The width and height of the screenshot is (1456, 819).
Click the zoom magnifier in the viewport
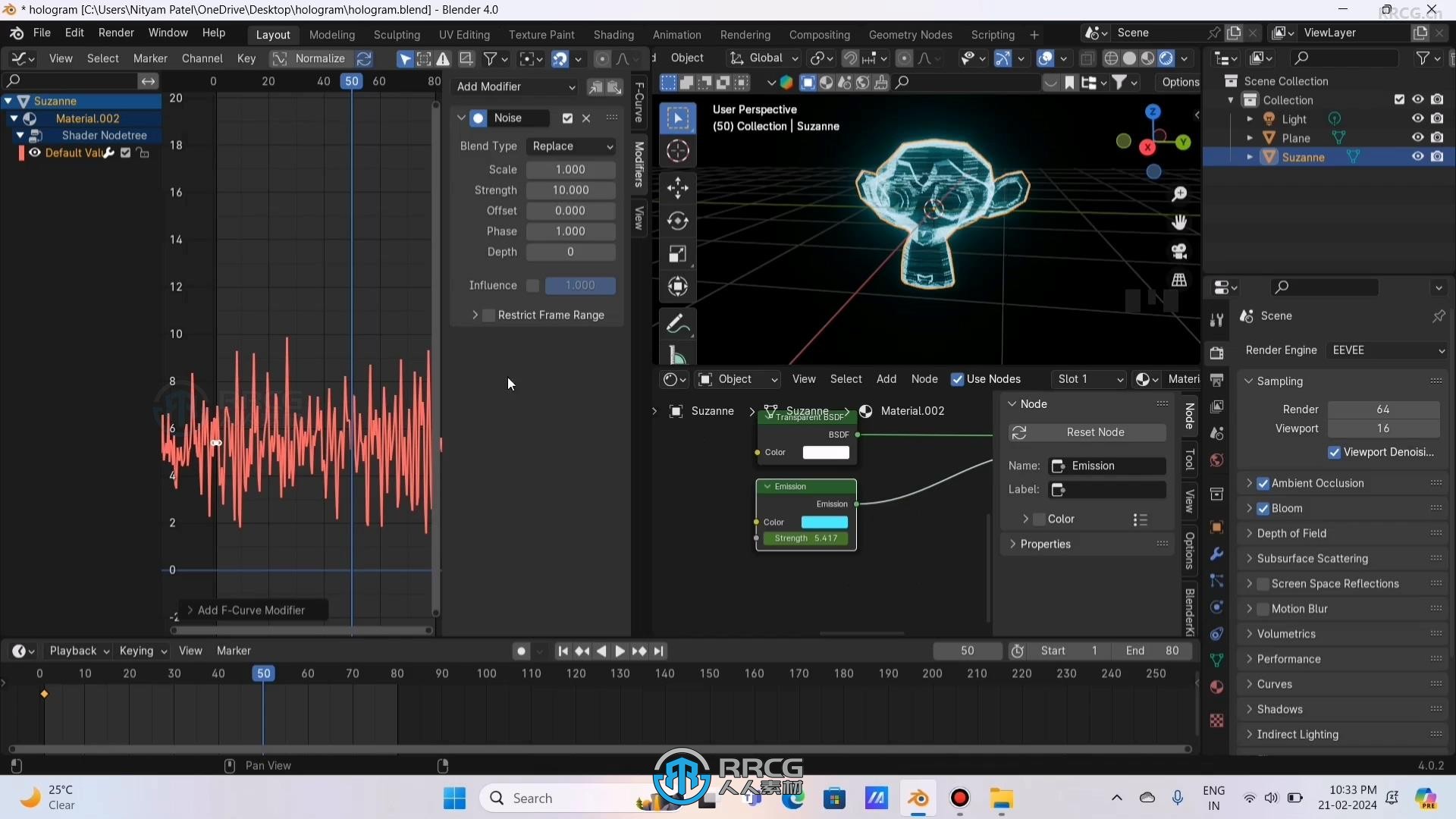(1179, 194)
